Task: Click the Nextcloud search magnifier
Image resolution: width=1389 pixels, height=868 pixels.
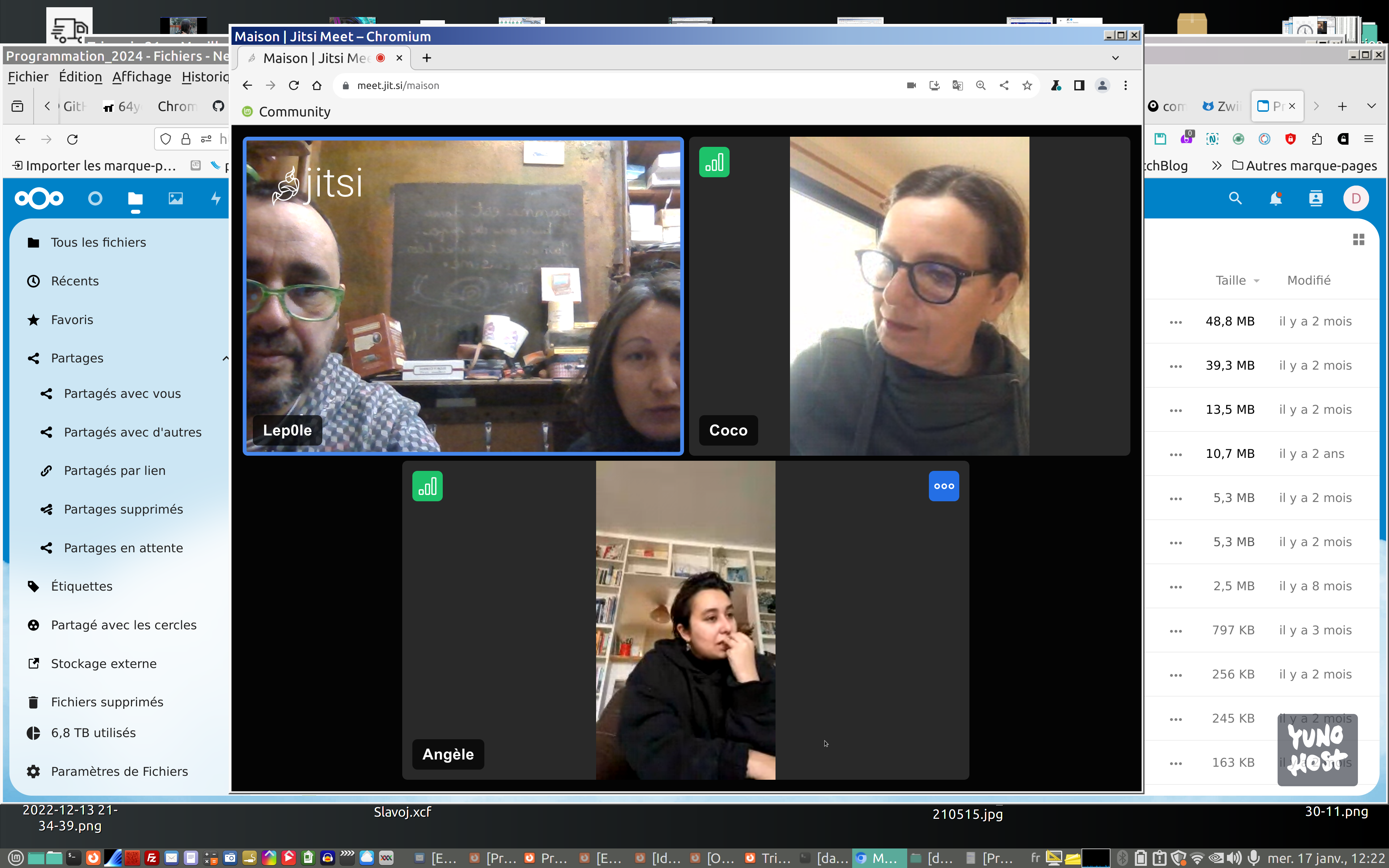Action: (x=1235, y=199)
